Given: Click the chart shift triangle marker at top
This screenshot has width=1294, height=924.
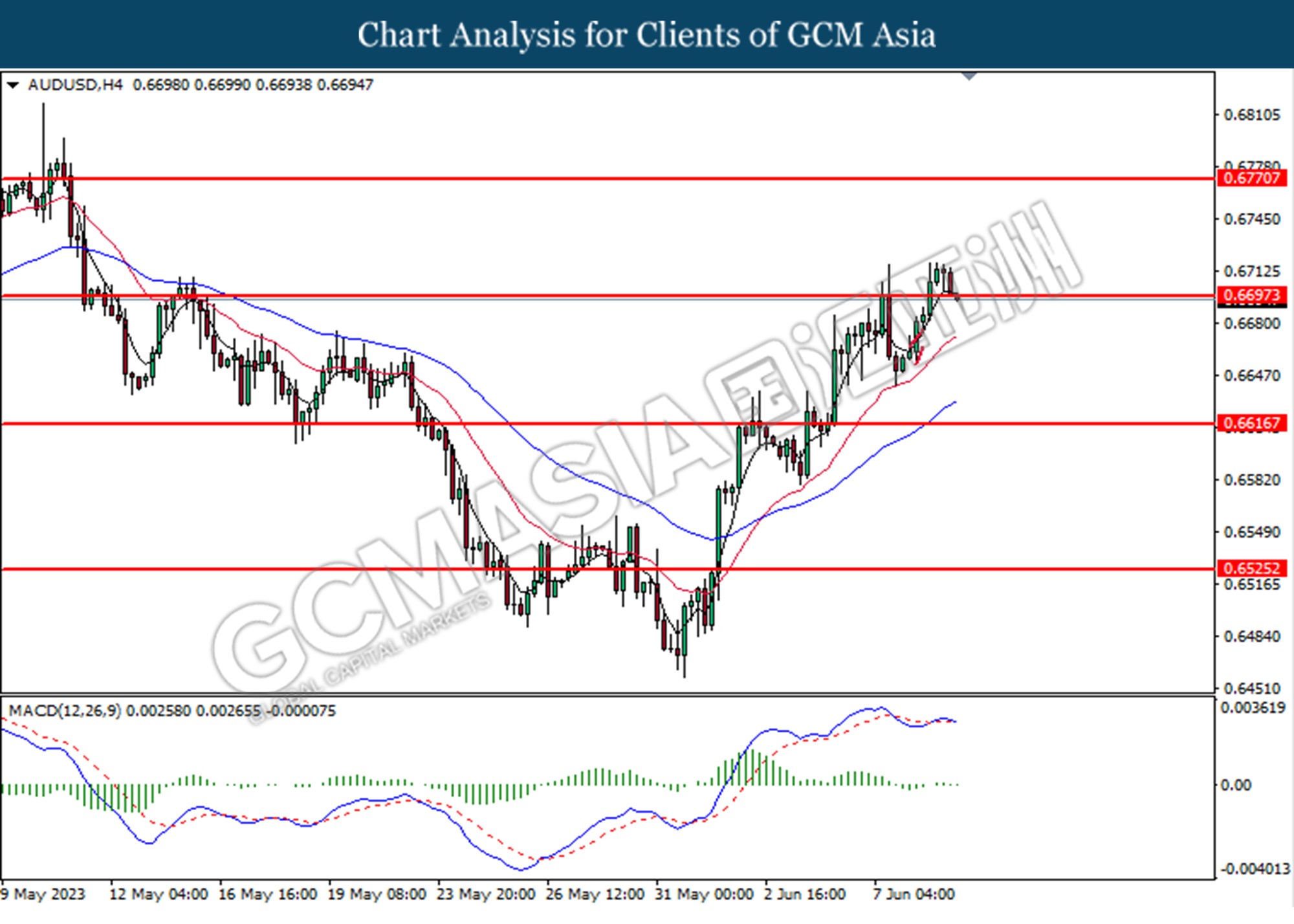Looking at the screenshot, I should coord(969,76).
